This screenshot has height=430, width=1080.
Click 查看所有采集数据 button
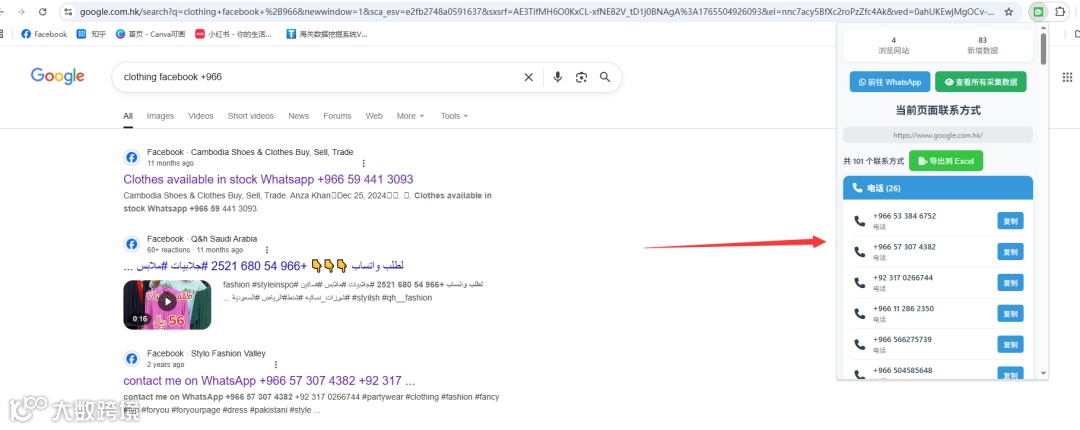(x=981, y=81)
